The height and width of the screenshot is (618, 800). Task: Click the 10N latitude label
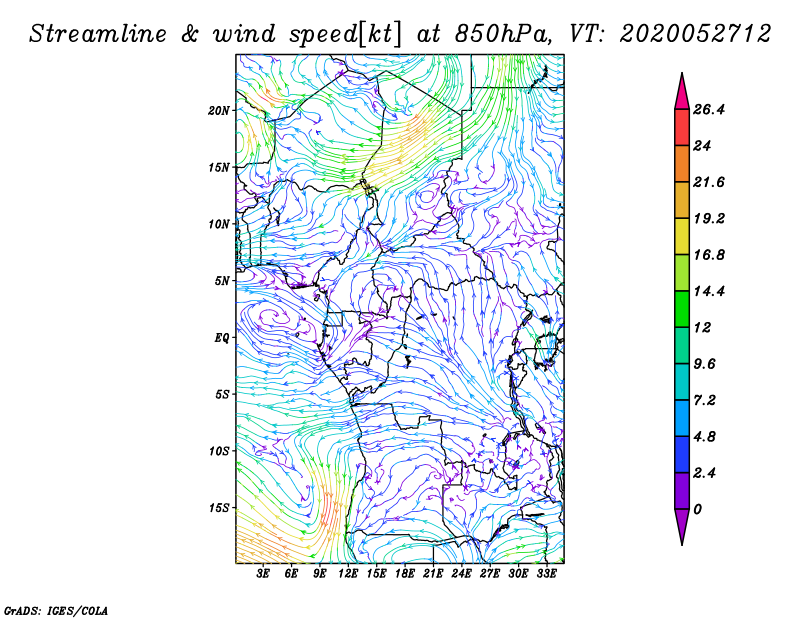click(x=218, y=224)
